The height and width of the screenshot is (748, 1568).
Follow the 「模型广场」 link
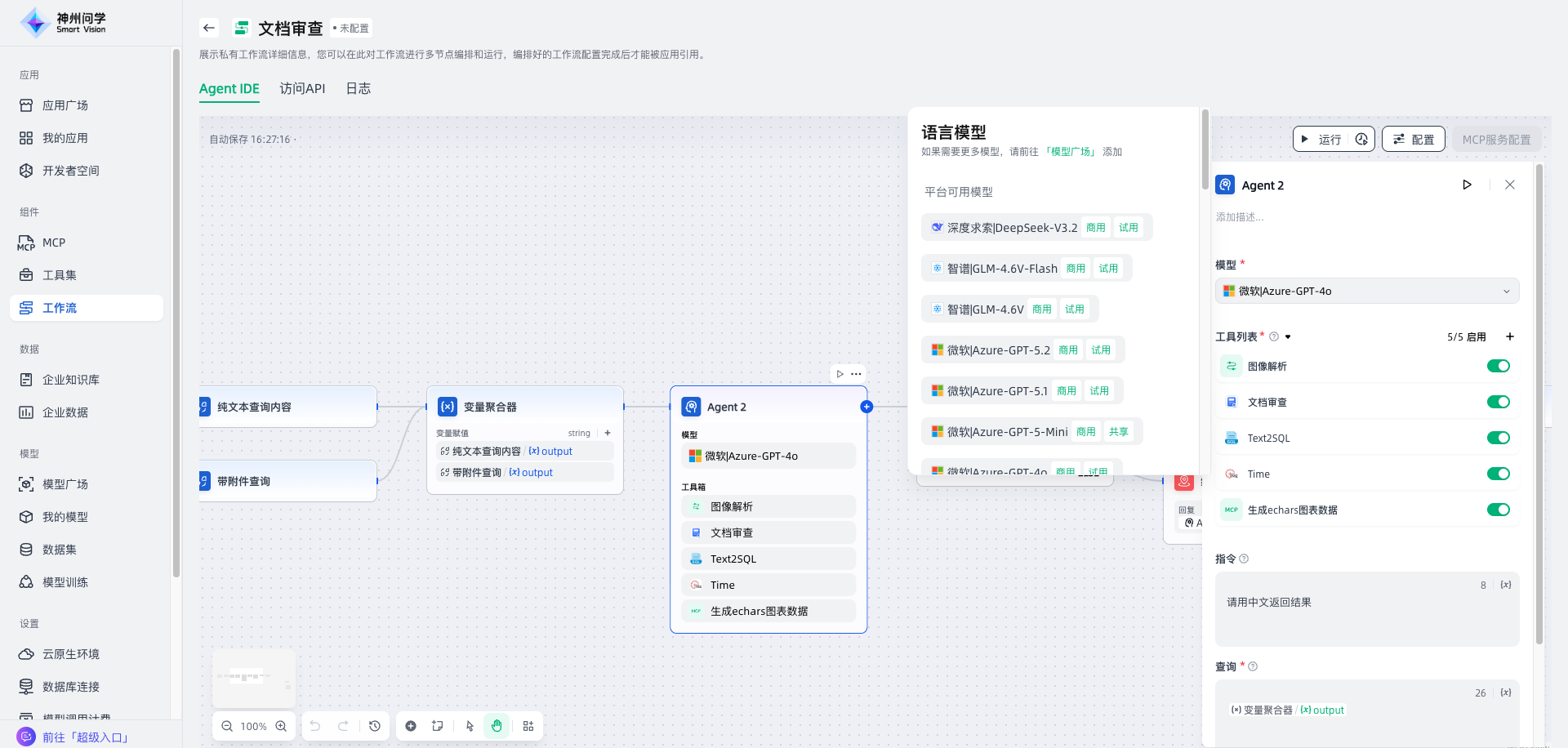1070,152
